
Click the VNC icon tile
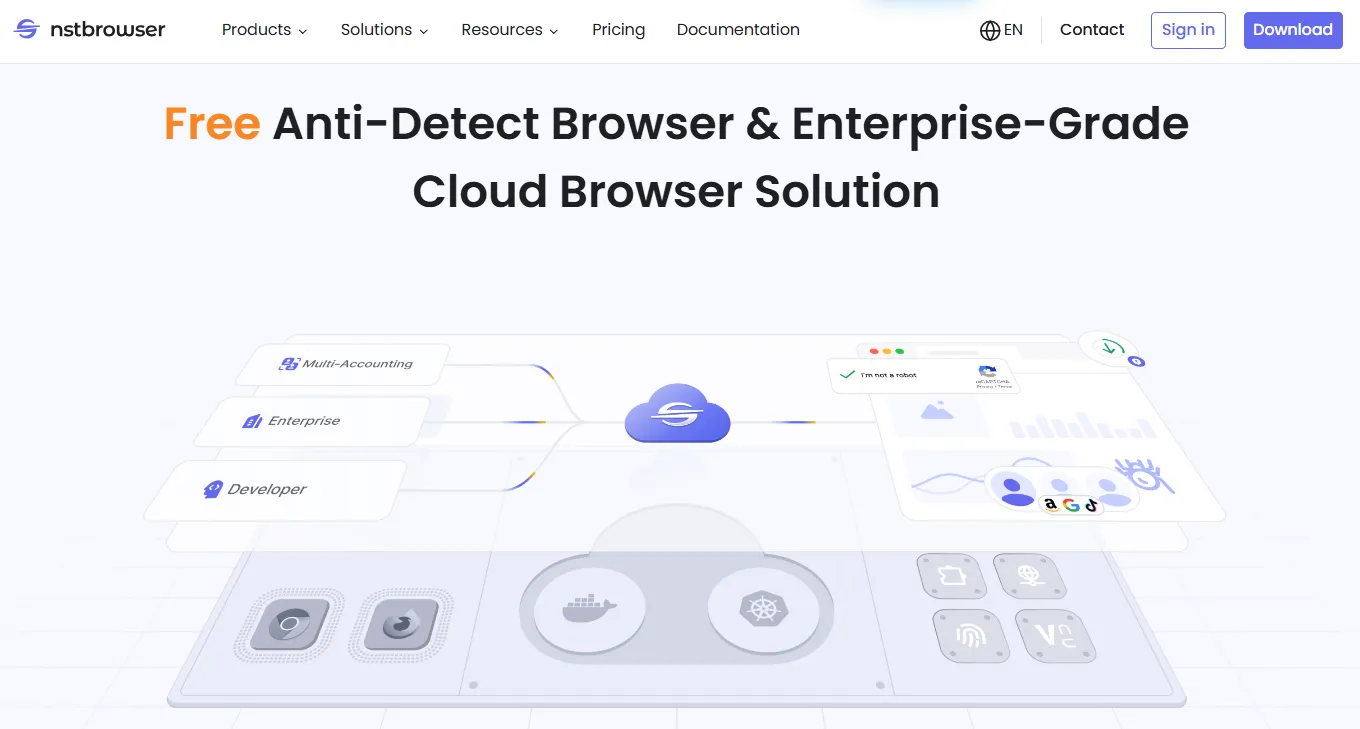(x=1055, y=635)
